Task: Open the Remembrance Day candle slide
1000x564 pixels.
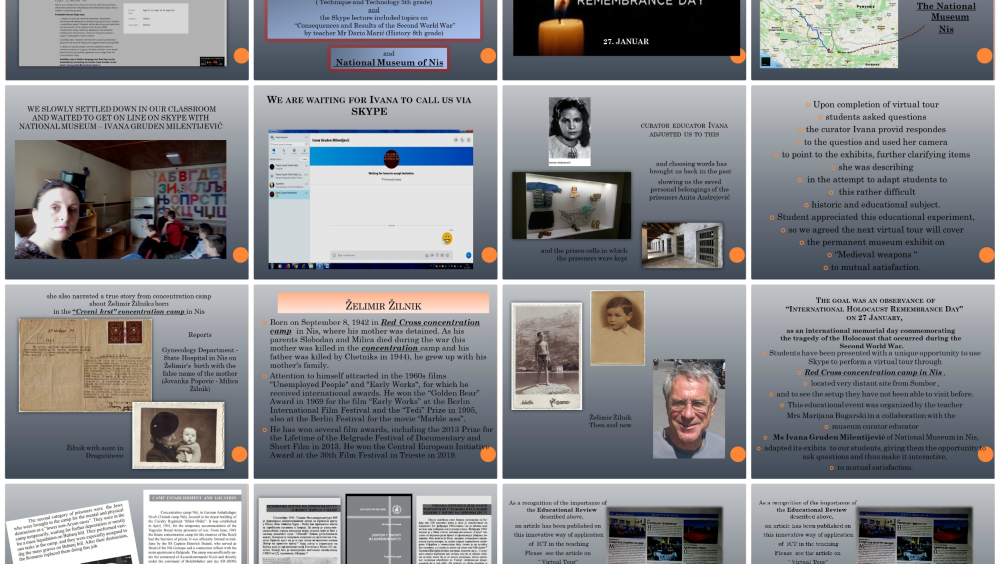Action: click(624, 40)
